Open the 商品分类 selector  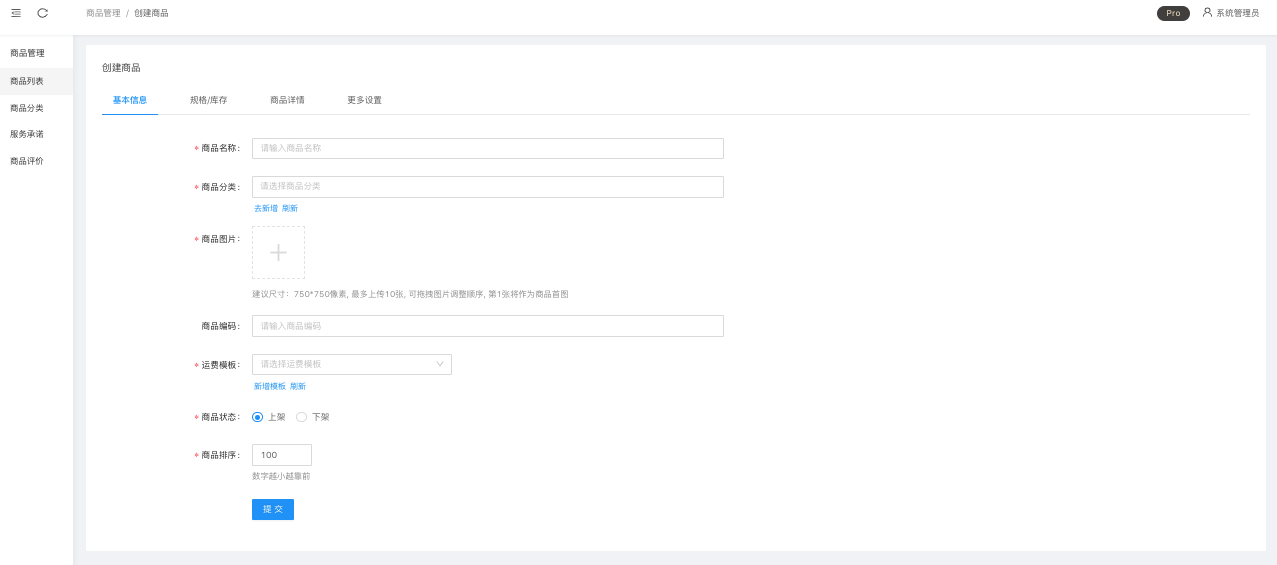[487, 187]
